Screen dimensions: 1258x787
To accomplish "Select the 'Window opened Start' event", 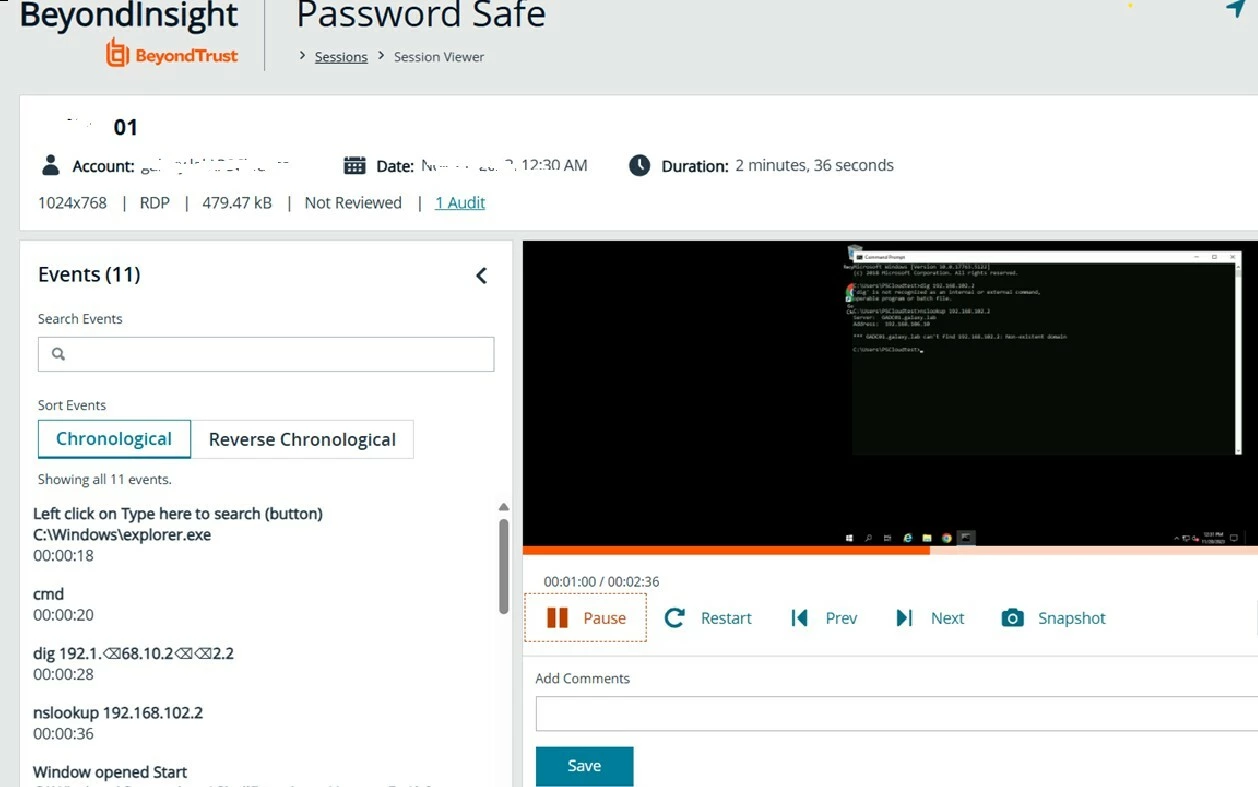I will (x=110, y=772).
